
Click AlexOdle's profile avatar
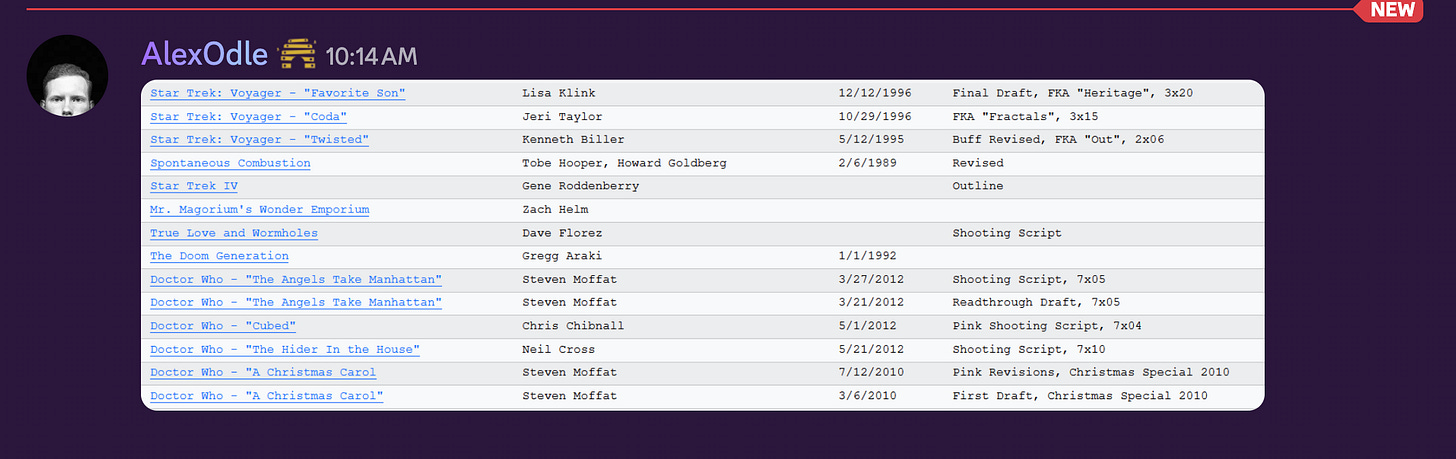click(x=67, y=76)
